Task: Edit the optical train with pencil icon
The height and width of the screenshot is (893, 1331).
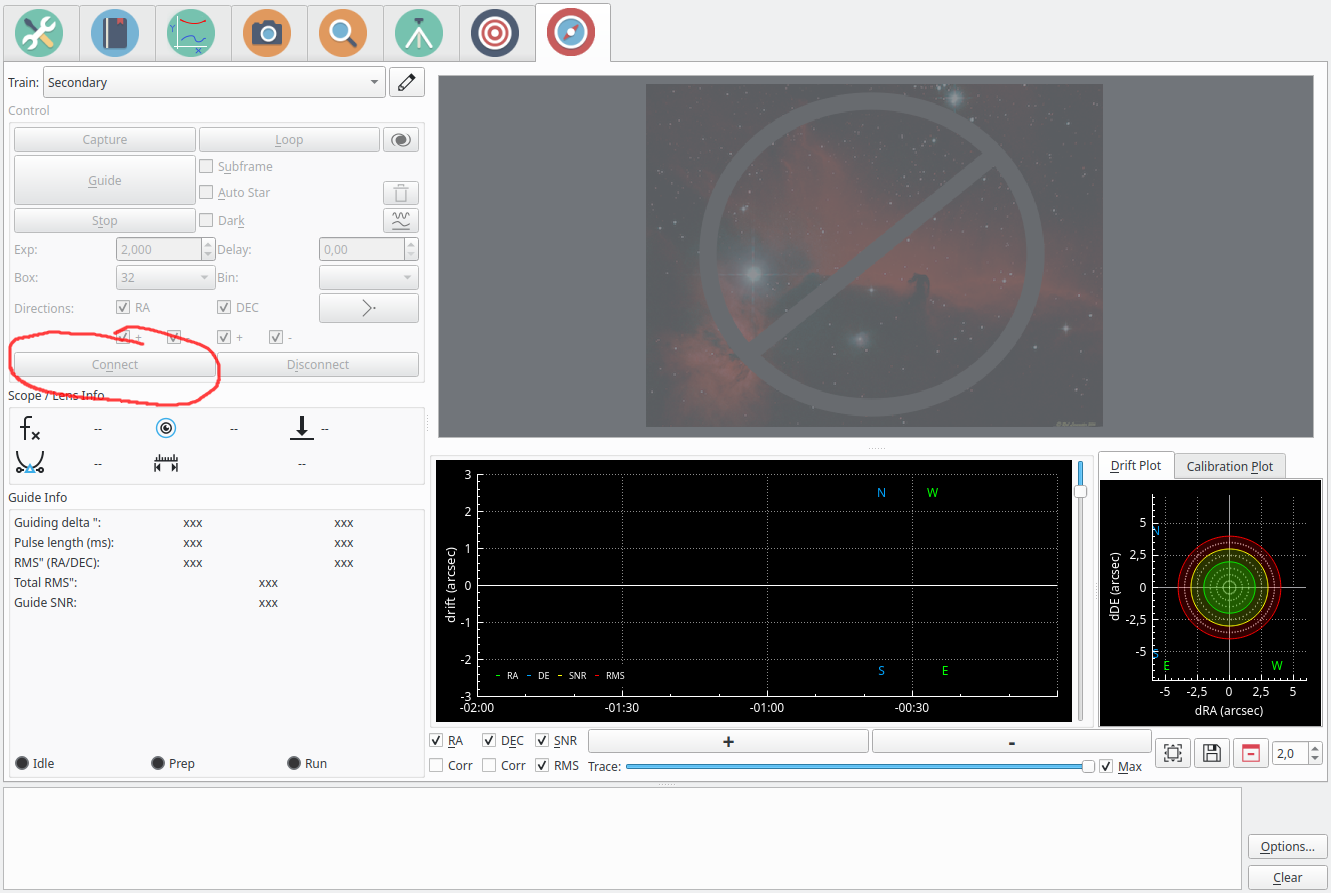Action: click(x=406, y=83)
